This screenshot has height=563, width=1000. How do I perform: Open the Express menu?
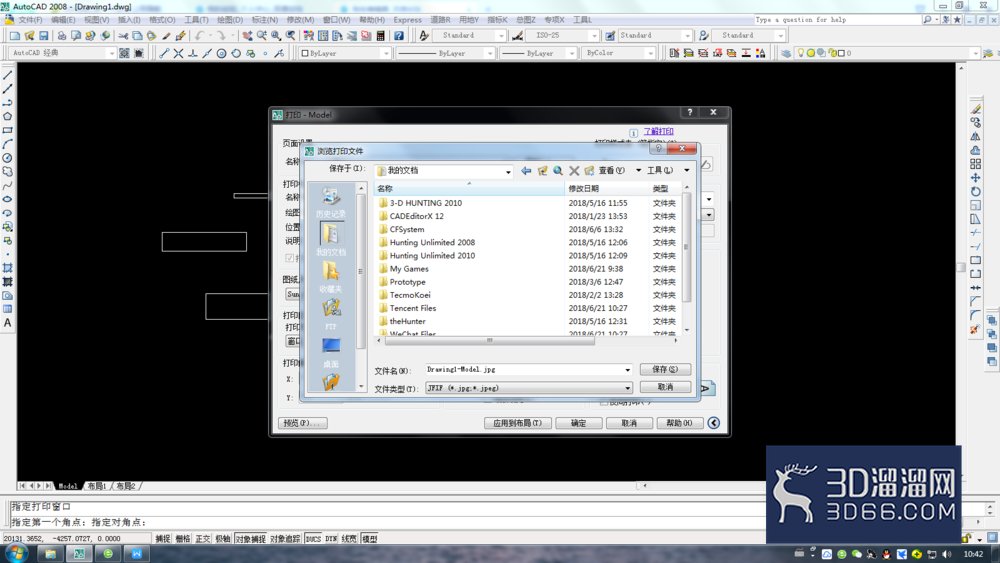[x=407, y=20]
